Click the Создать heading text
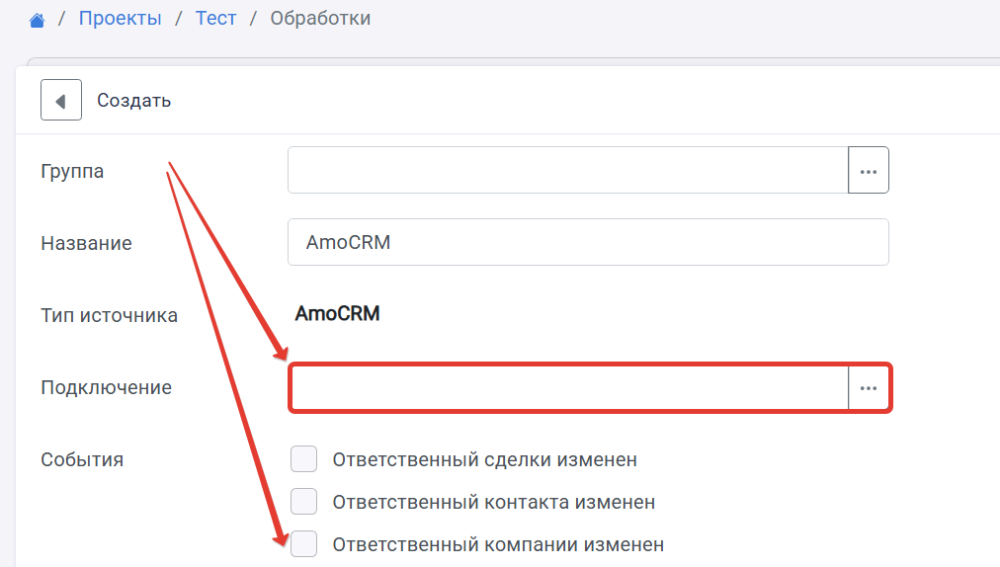Viewport: 1000px width, 567px height. [x=134, y=101]
